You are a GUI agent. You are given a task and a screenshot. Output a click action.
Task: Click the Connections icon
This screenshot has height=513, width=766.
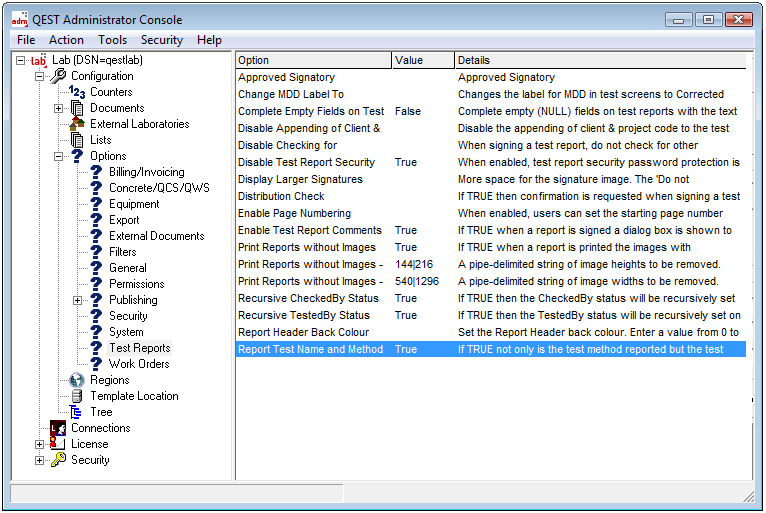pyautogui.click(x=58, y=428)
